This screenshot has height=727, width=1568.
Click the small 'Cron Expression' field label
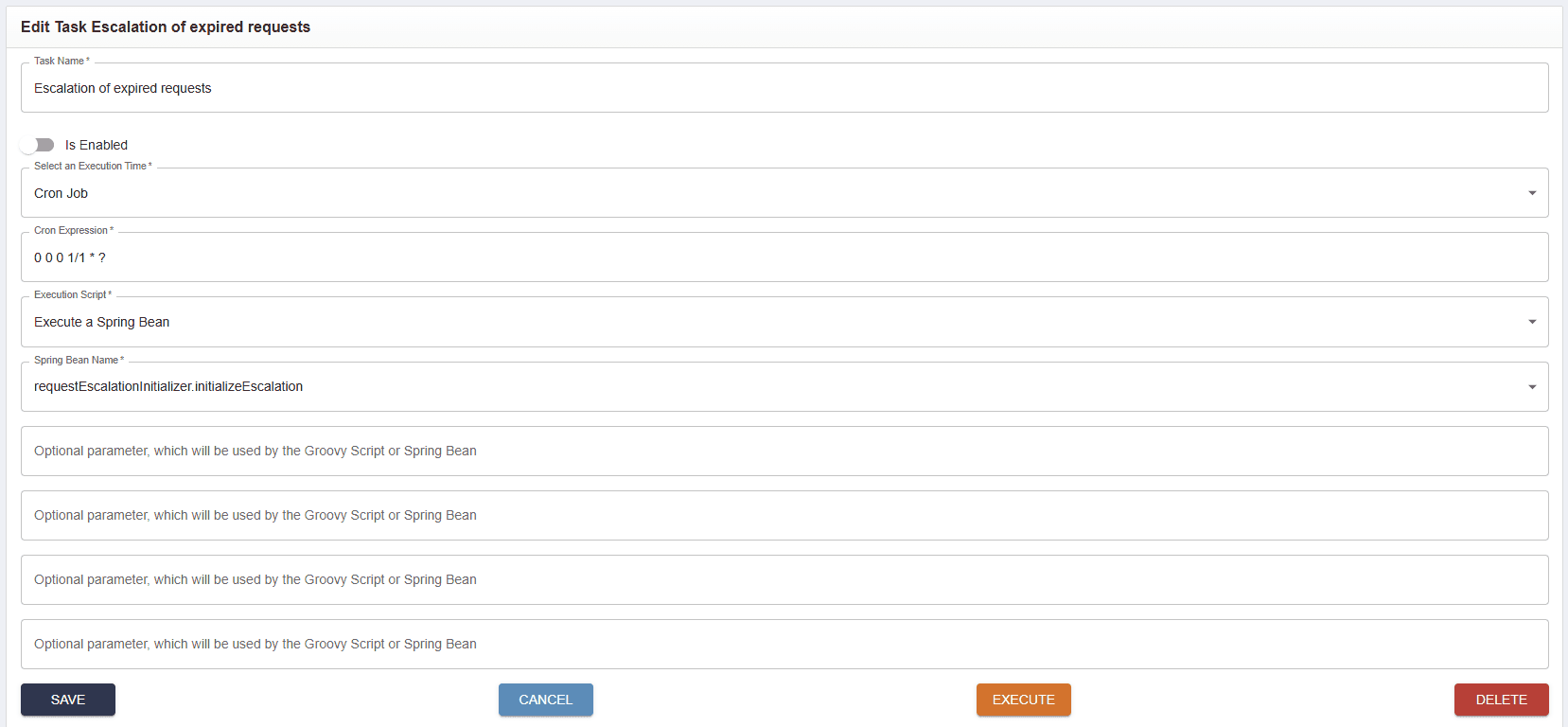(72, 230)
